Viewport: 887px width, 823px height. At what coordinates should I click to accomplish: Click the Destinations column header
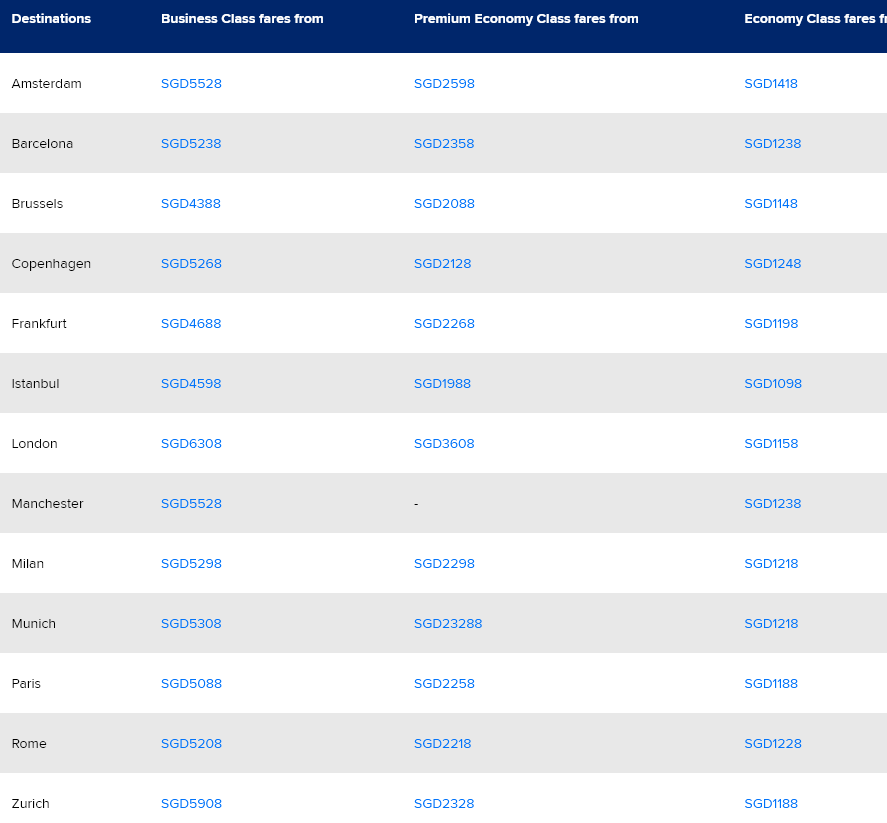click(x=51, y=19)
